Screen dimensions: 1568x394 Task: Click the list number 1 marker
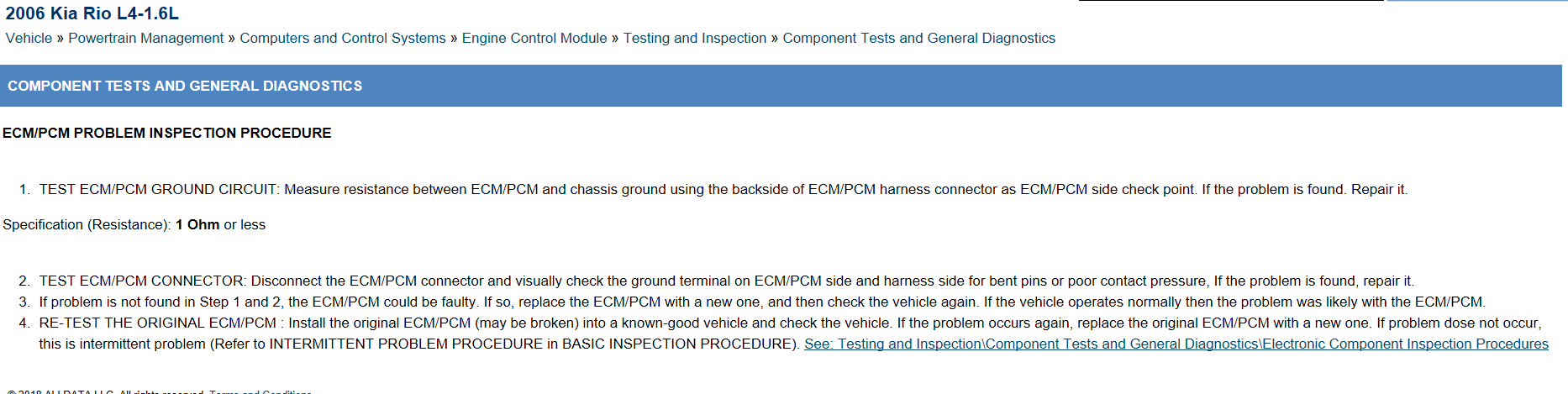tap(24, 190)
